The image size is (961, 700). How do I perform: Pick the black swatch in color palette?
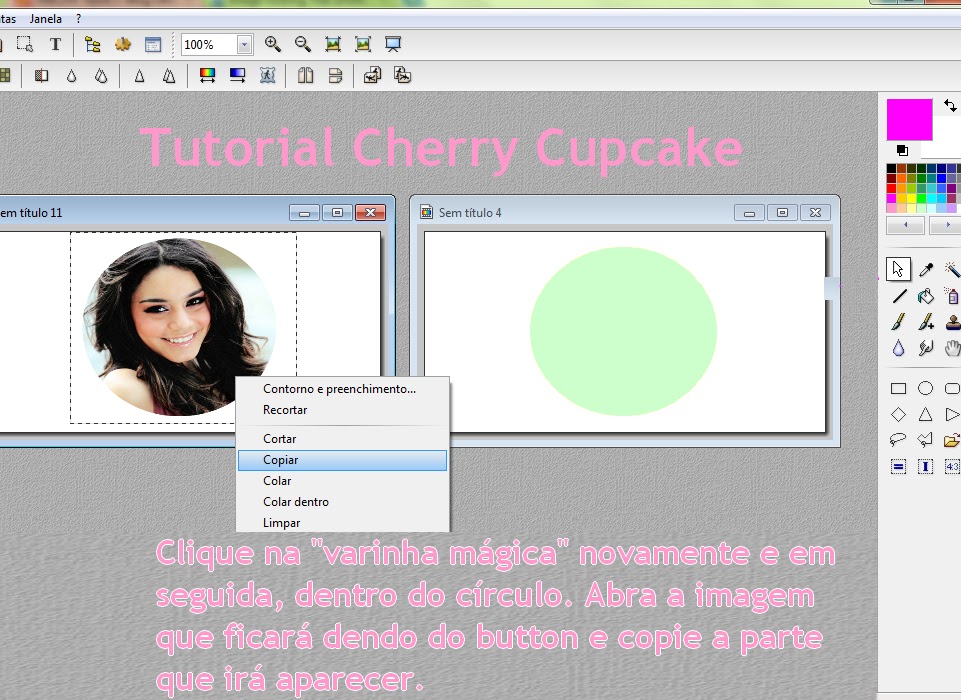(891, 168)
